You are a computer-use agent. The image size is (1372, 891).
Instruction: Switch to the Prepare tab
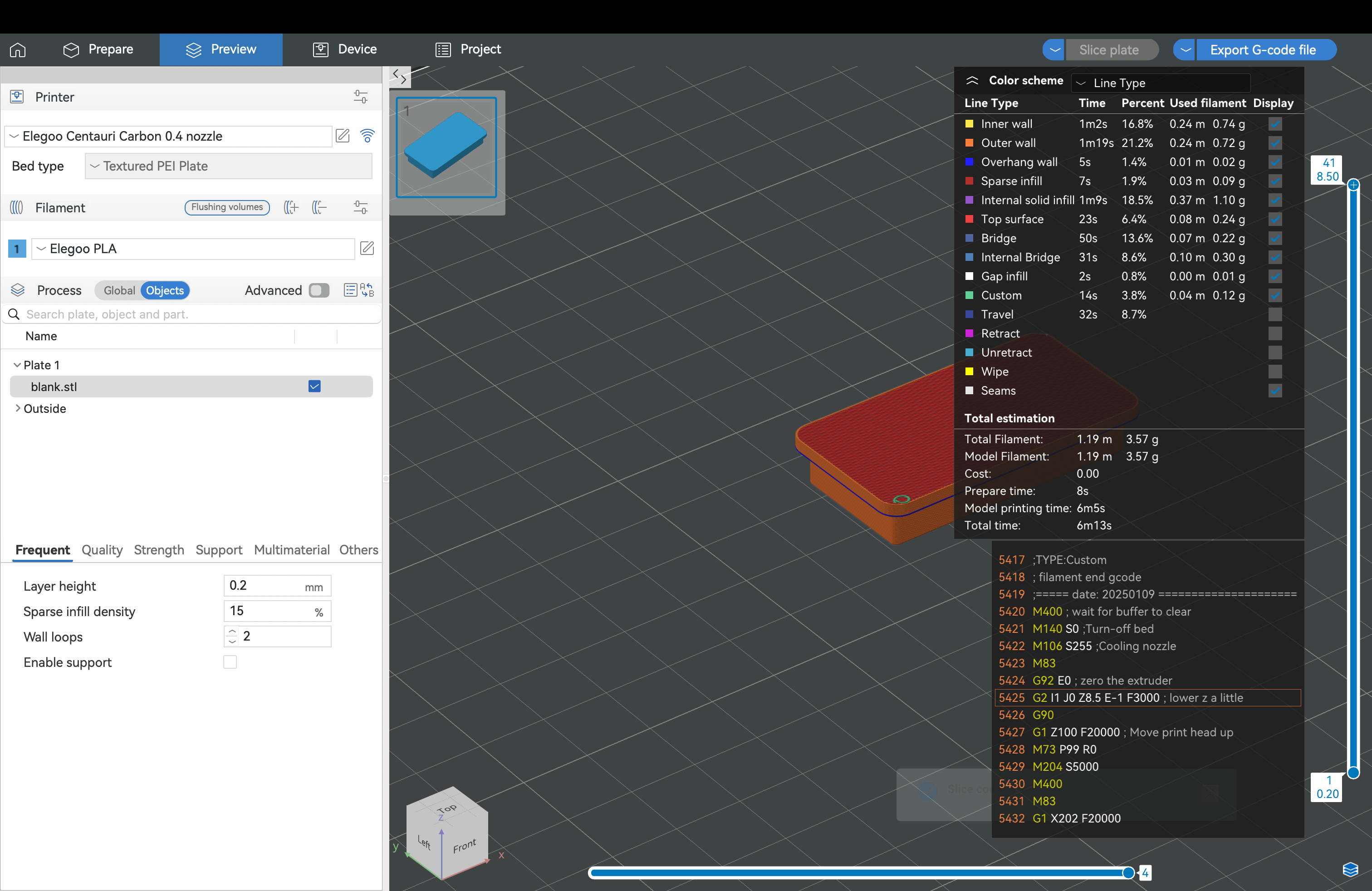click(x=98, y=49)
